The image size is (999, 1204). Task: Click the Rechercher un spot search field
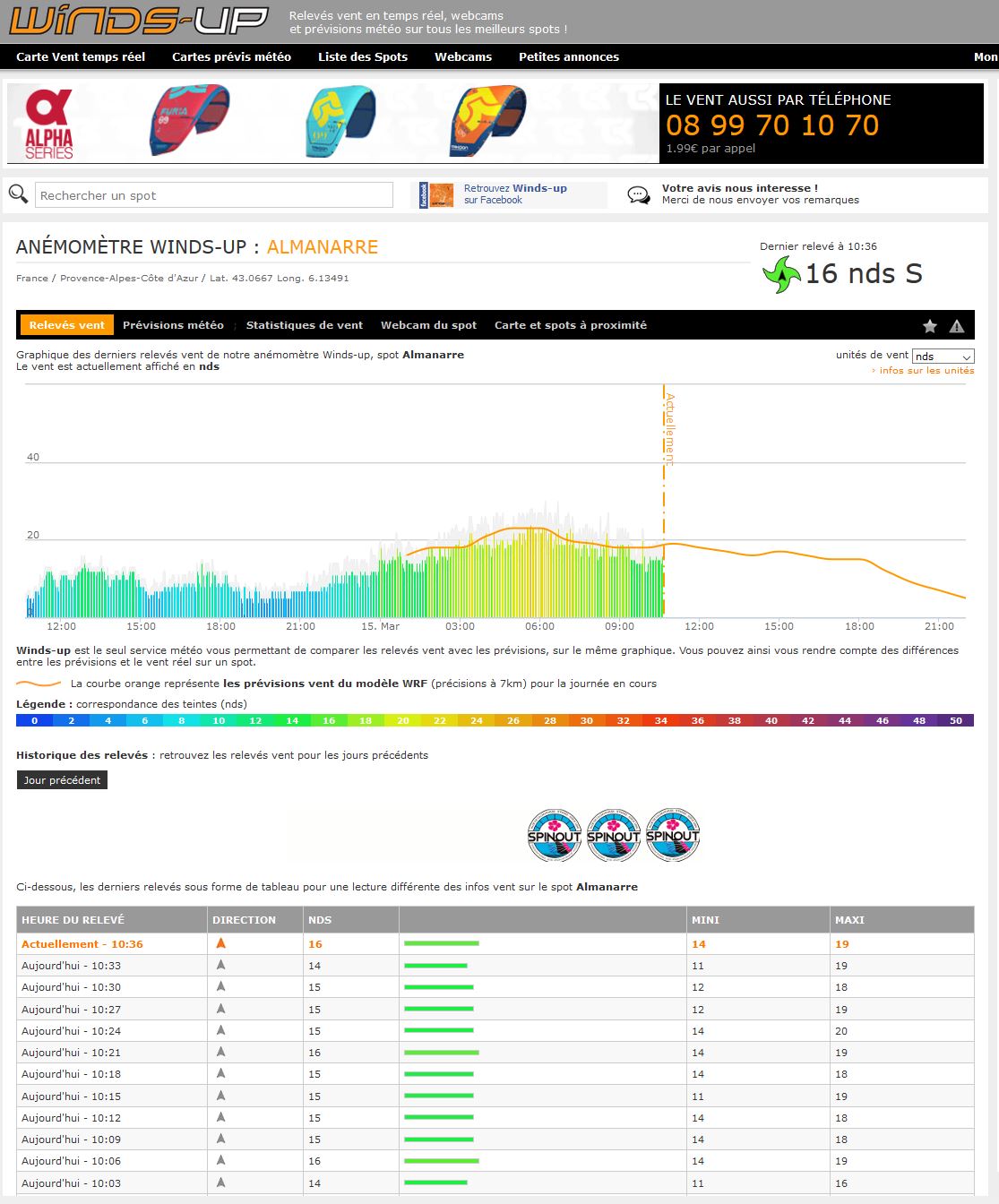214,195
